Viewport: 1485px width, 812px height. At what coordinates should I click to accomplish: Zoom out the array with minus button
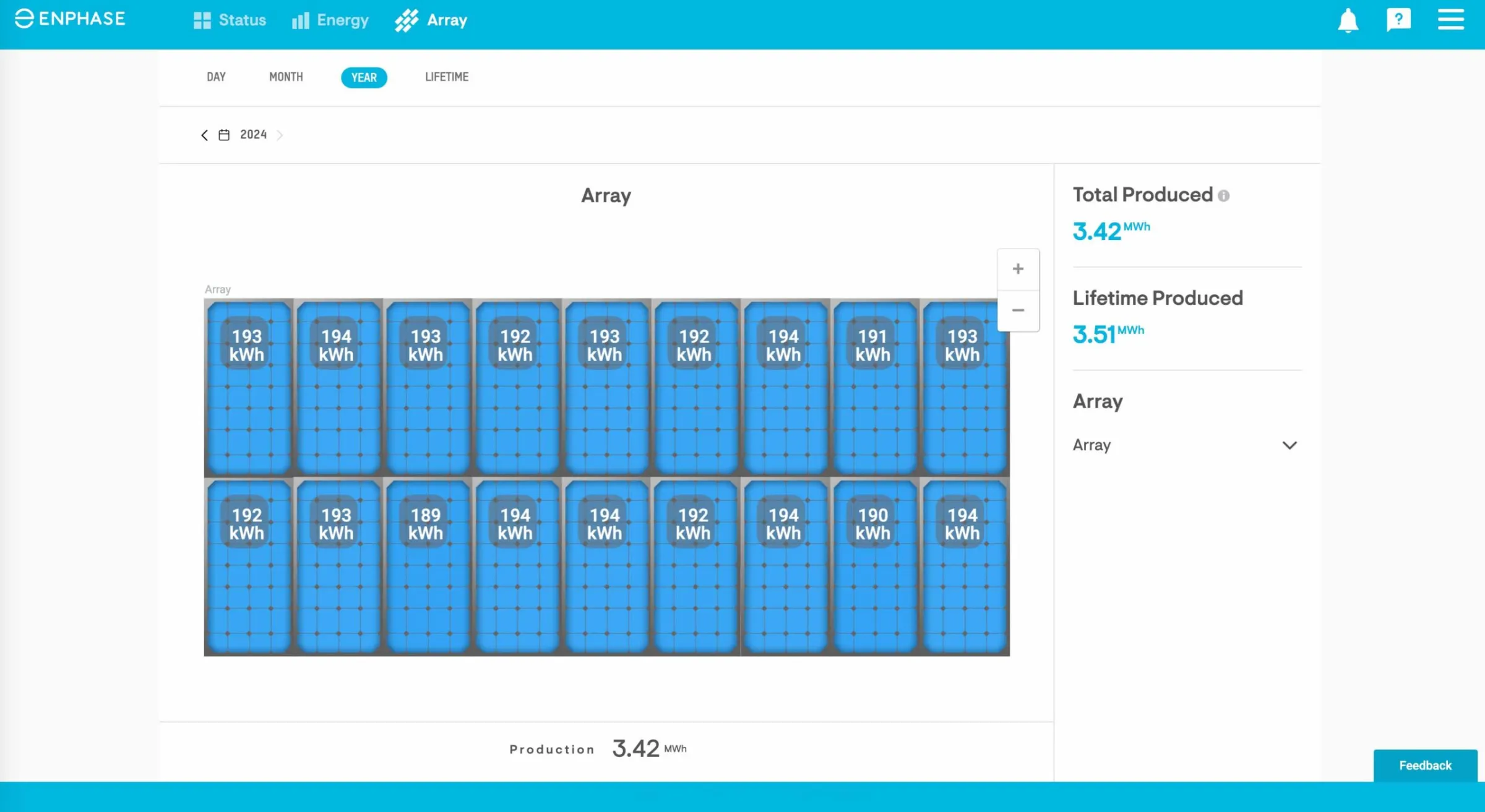point(1018,310)
